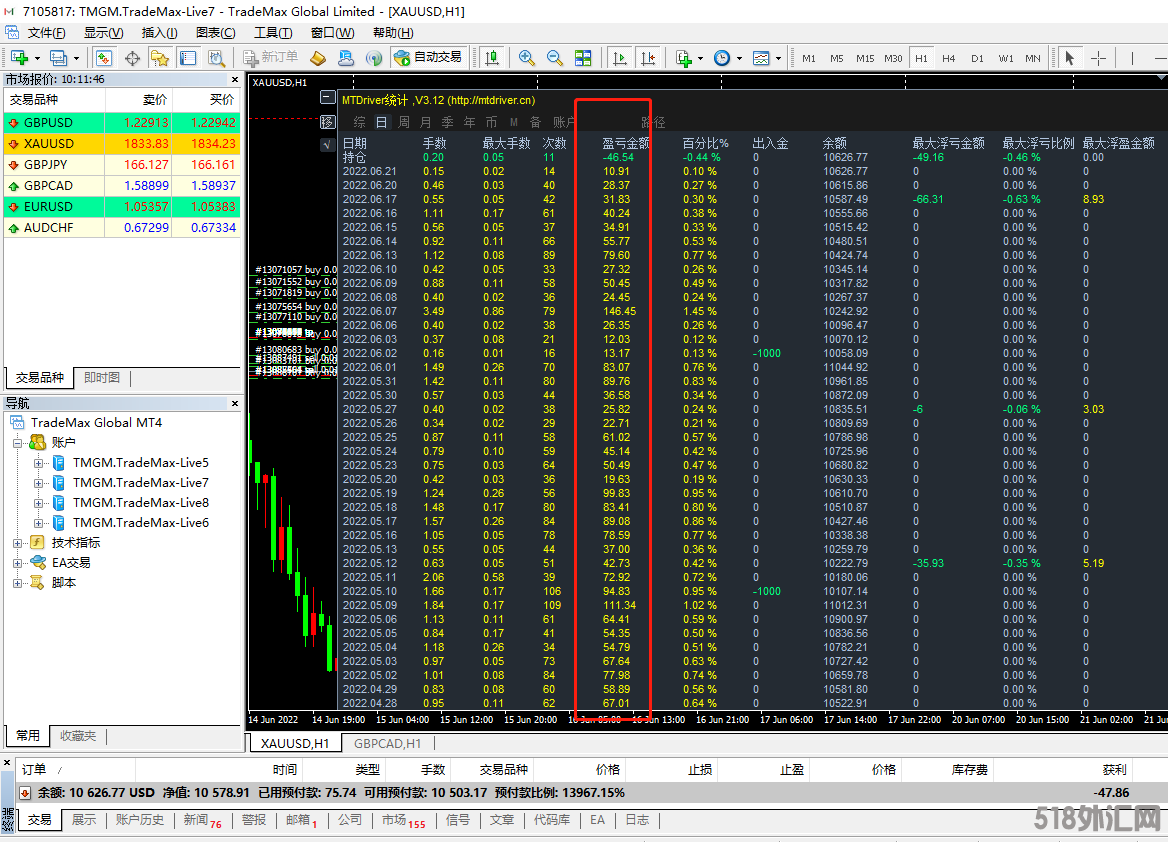
Task: Click the profiles icon in toolbar
Action: click(x=58, y=57)
